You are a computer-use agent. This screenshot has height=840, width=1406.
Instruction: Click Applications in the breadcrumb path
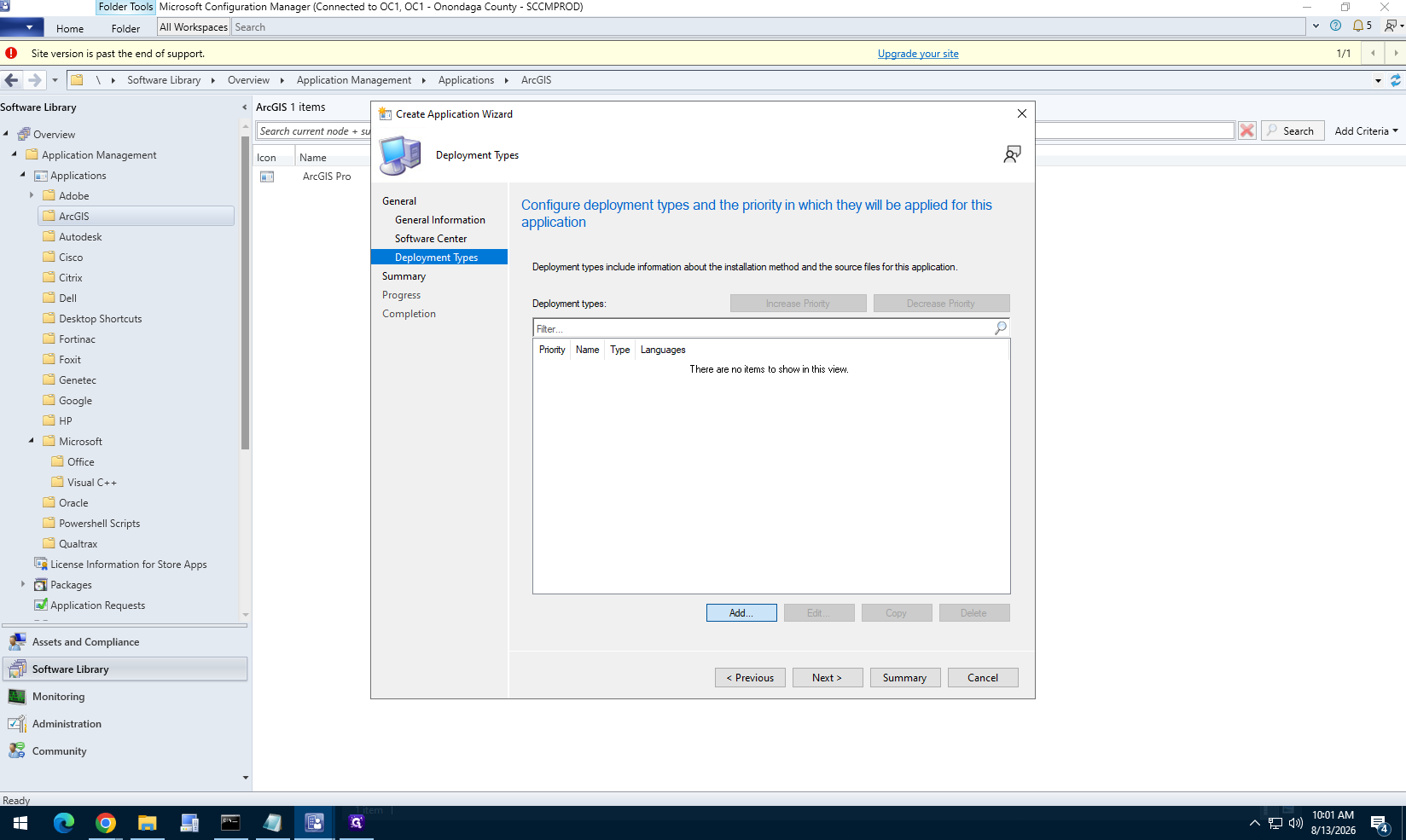coord(466,80)
